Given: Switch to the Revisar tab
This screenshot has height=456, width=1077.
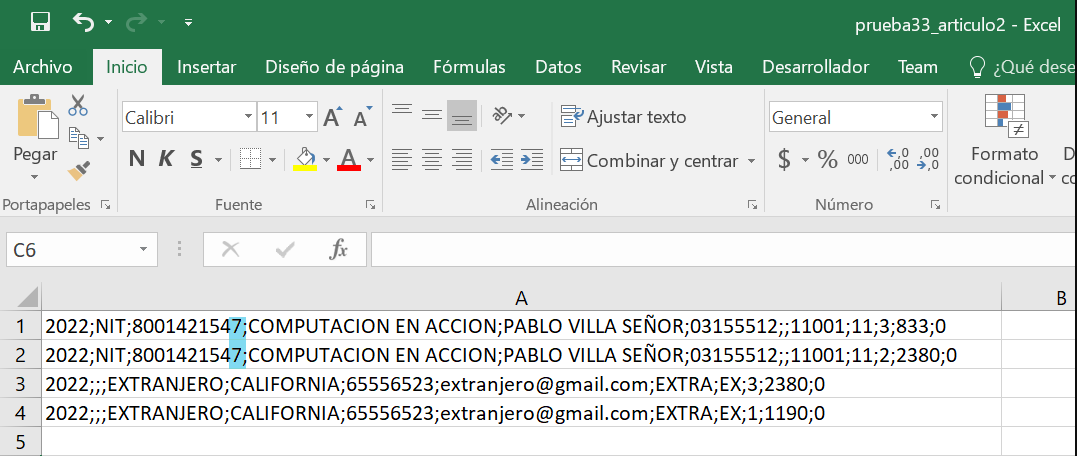Looking at the screenshot, I should tap(639, 67).
